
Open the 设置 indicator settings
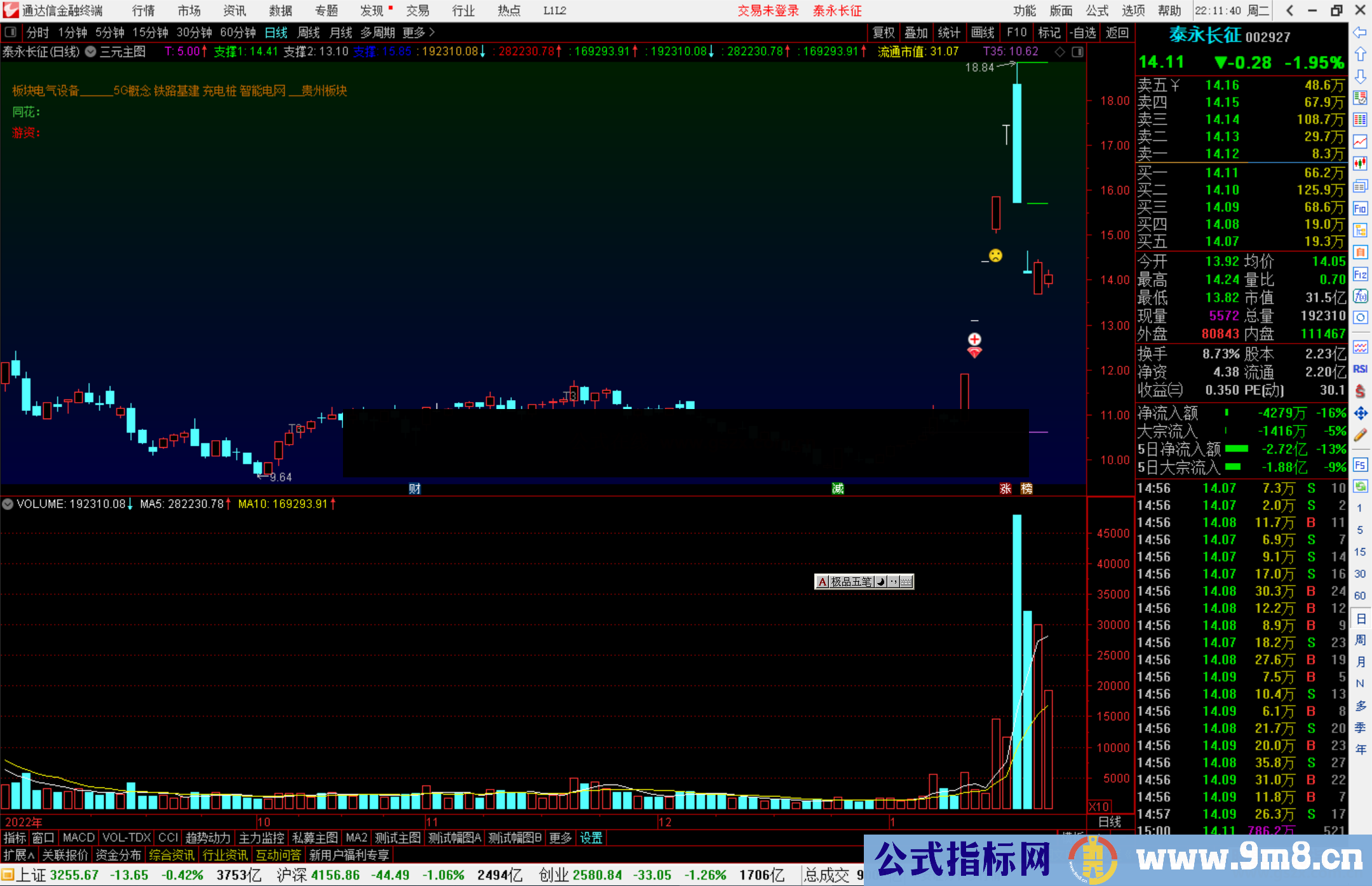pos(591,838)
